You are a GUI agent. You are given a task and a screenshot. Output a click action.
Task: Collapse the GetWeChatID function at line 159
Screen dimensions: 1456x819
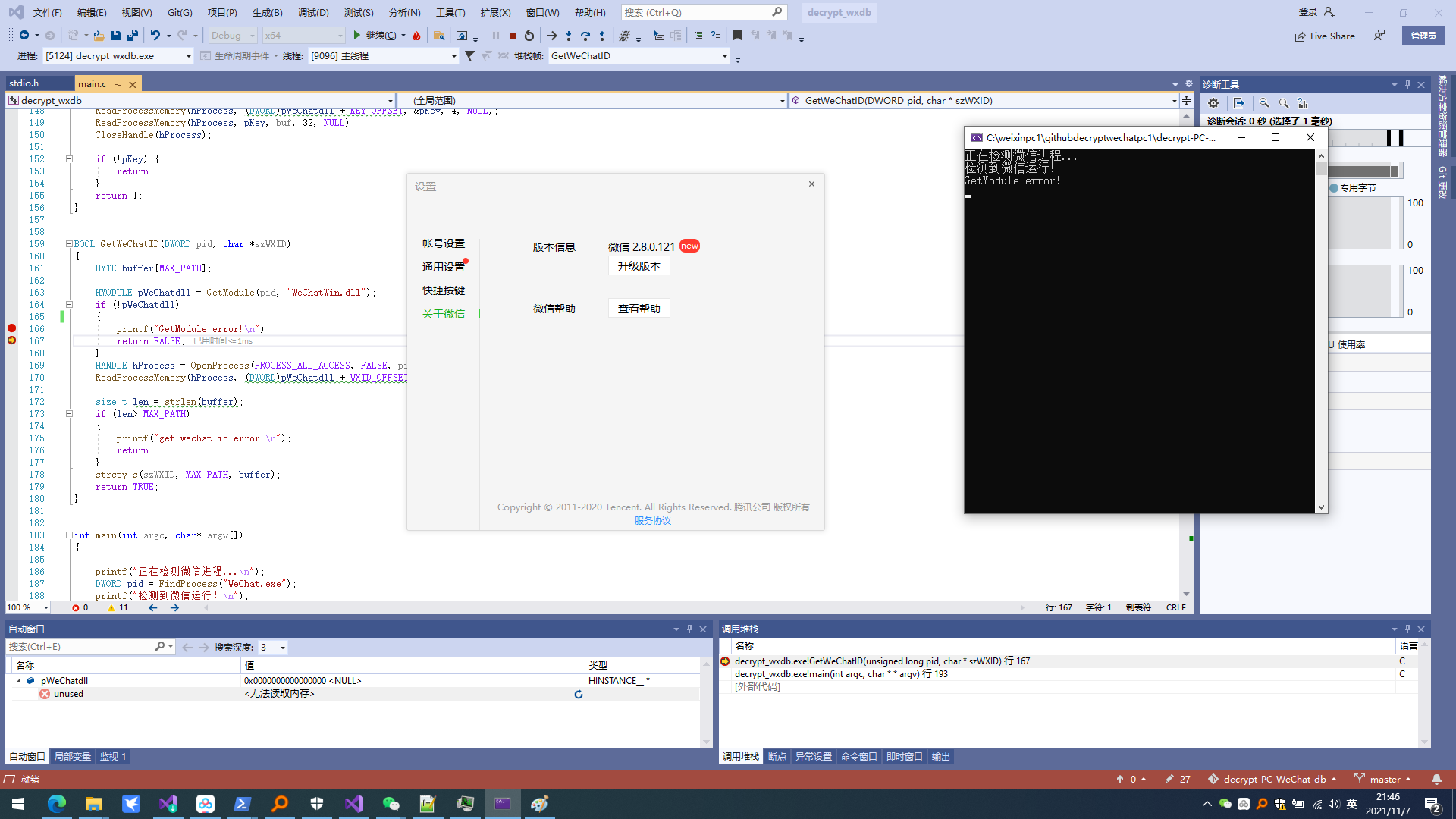69,244
